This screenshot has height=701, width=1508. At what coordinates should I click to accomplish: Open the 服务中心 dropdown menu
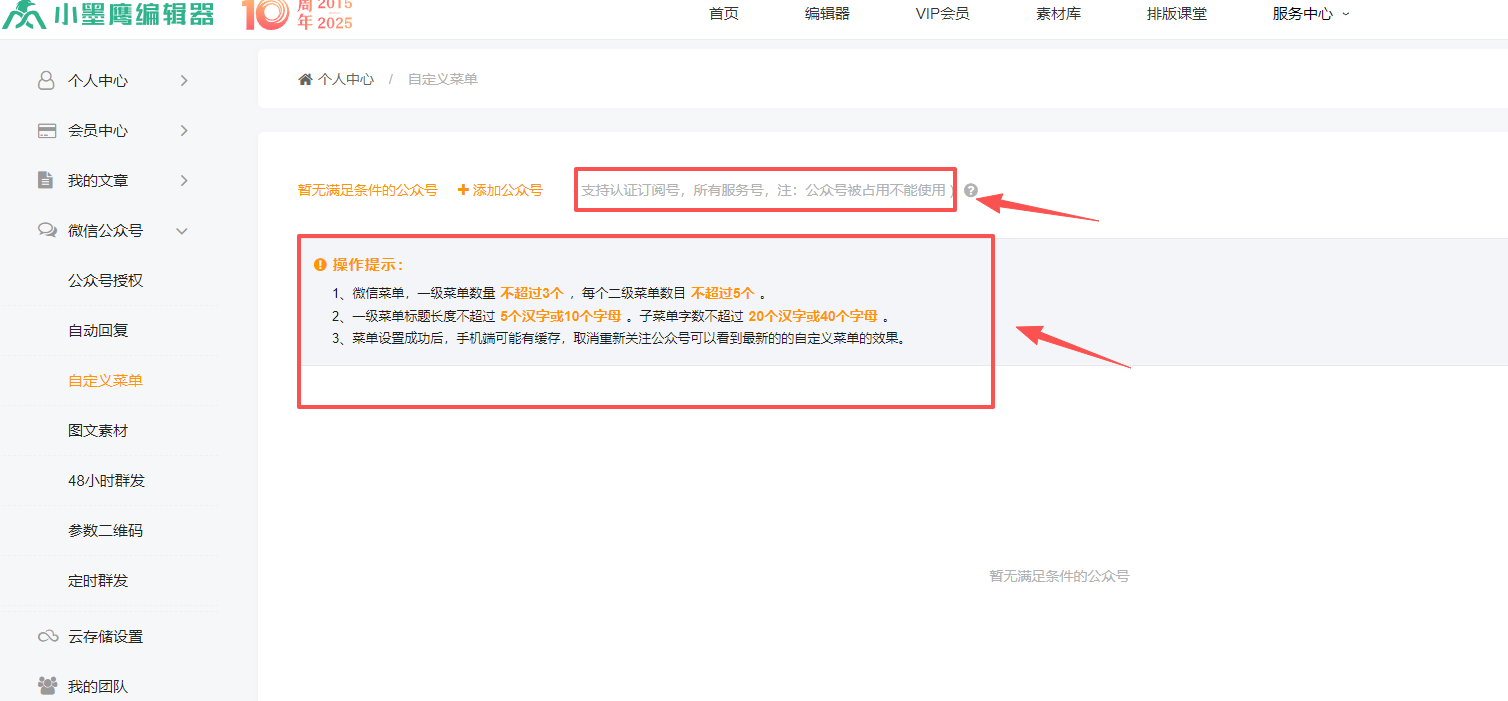[1310, 14]
